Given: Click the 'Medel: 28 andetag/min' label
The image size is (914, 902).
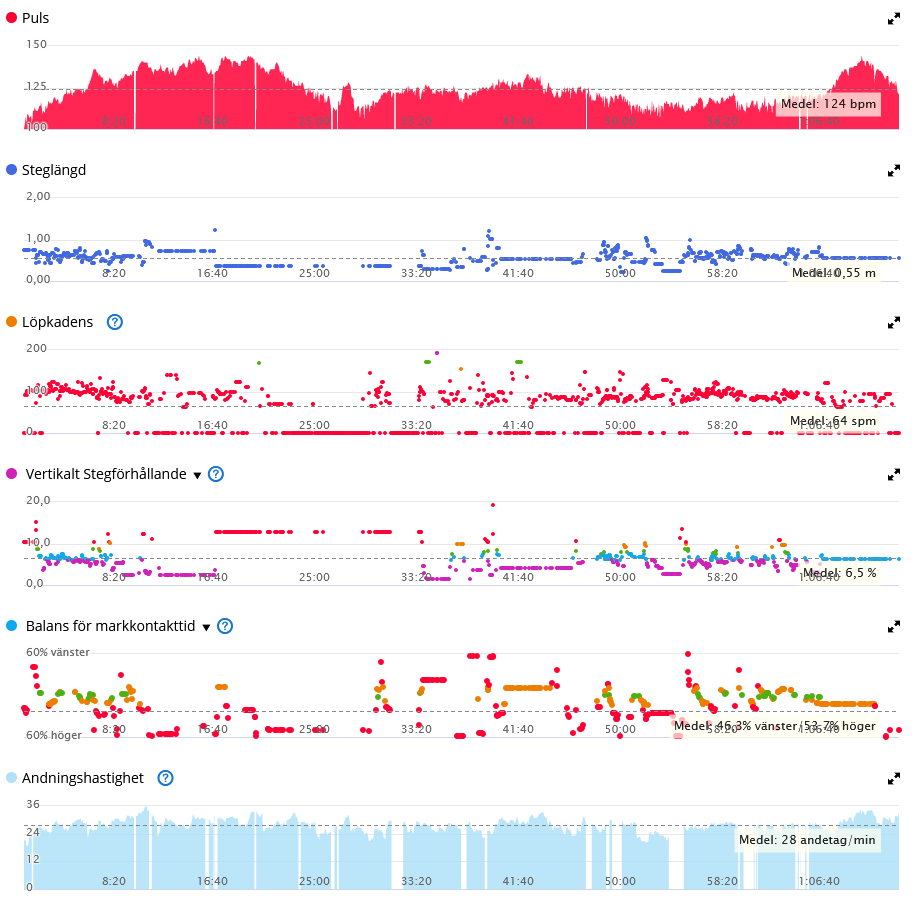Looking at the screenshot, I should (807, 840).
